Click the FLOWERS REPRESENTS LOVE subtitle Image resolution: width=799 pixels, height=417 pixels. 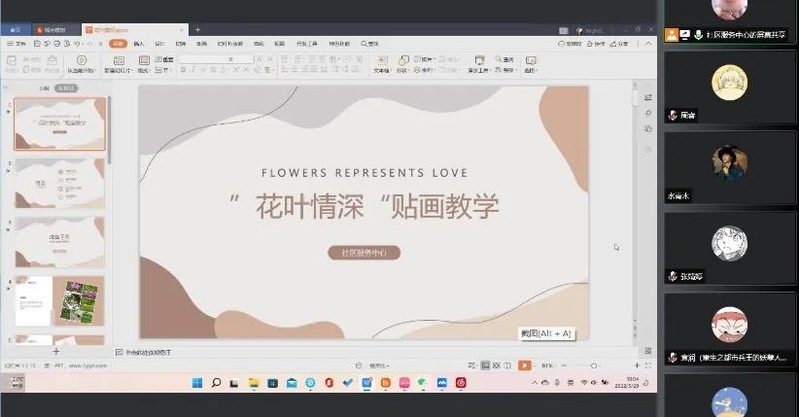364,173
